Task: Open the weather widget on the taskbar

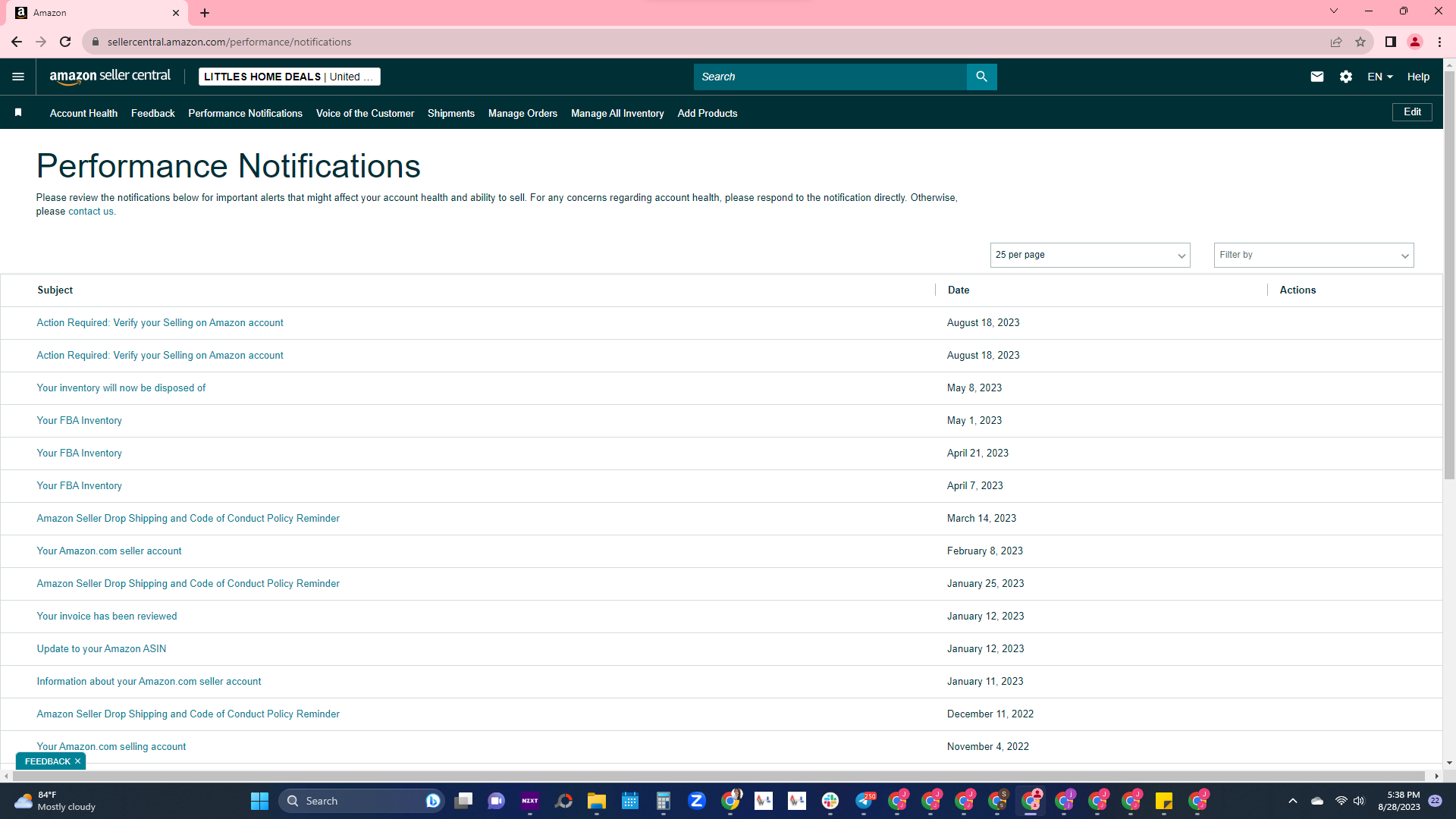Action: pos(57,801)
